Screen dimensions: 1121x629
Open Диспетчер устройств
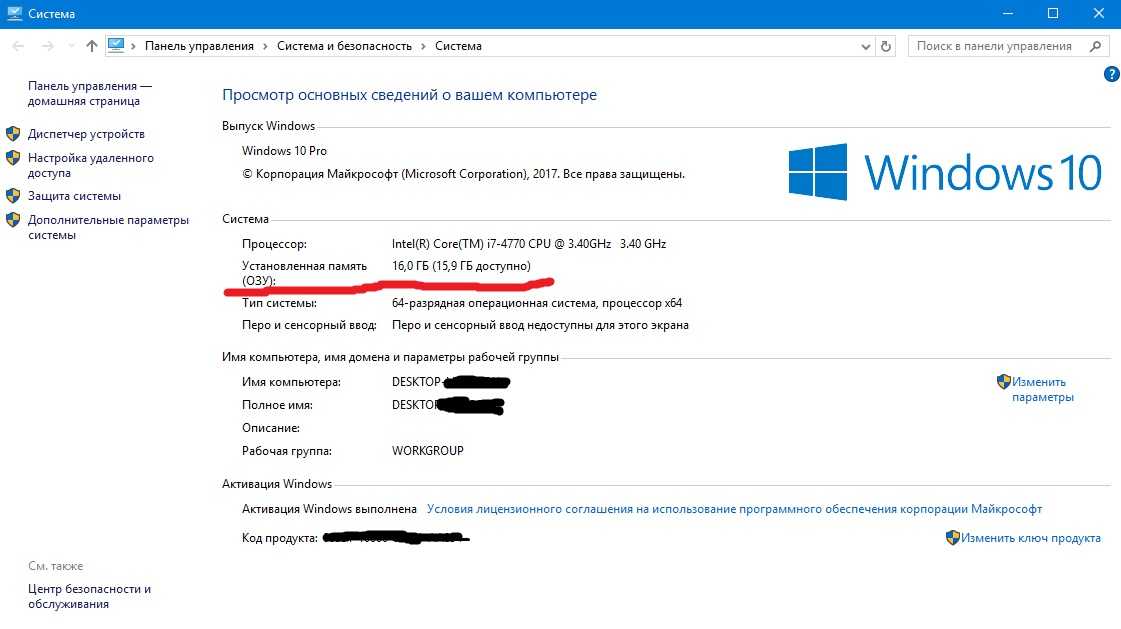click(x=87, y=134)
